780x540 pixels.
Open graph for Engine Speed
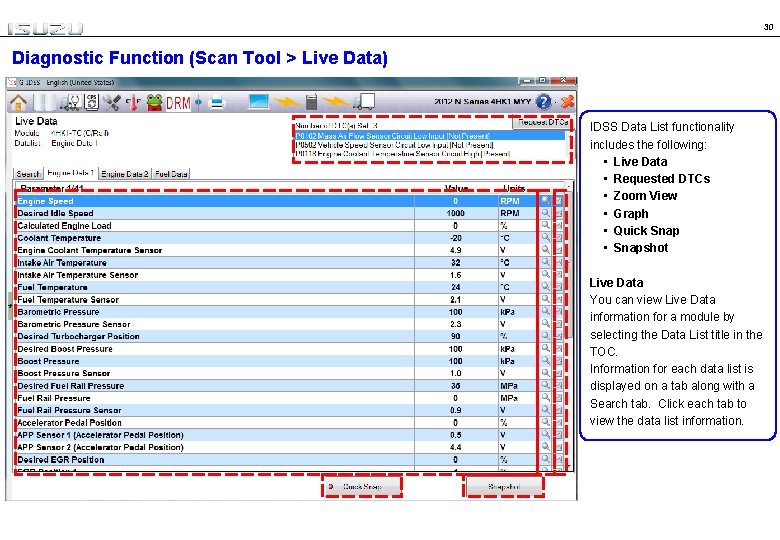(x=559, y=200)
